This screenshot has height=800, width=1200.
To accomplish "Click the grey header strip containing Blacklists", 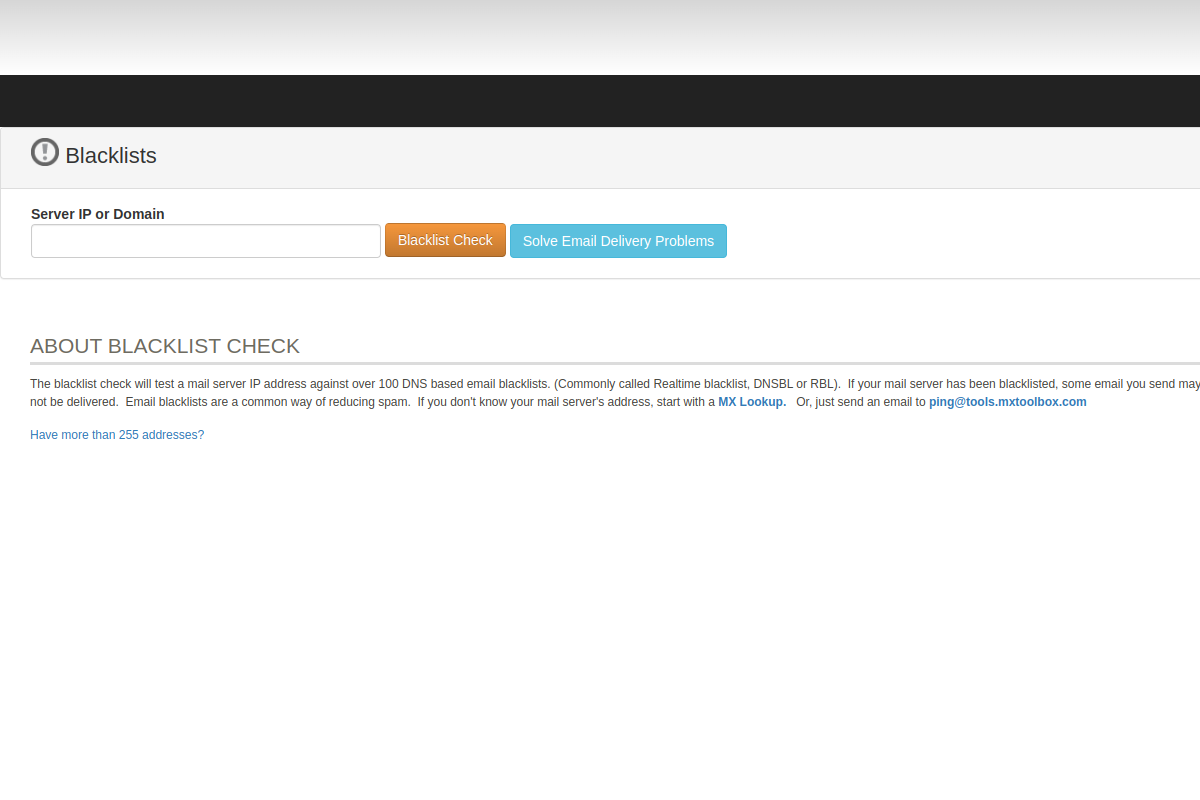I will tap(600, 156).
